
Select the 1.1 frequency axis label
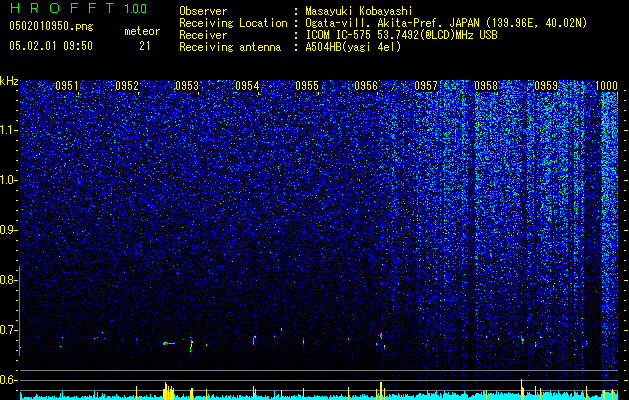point(7,130)
